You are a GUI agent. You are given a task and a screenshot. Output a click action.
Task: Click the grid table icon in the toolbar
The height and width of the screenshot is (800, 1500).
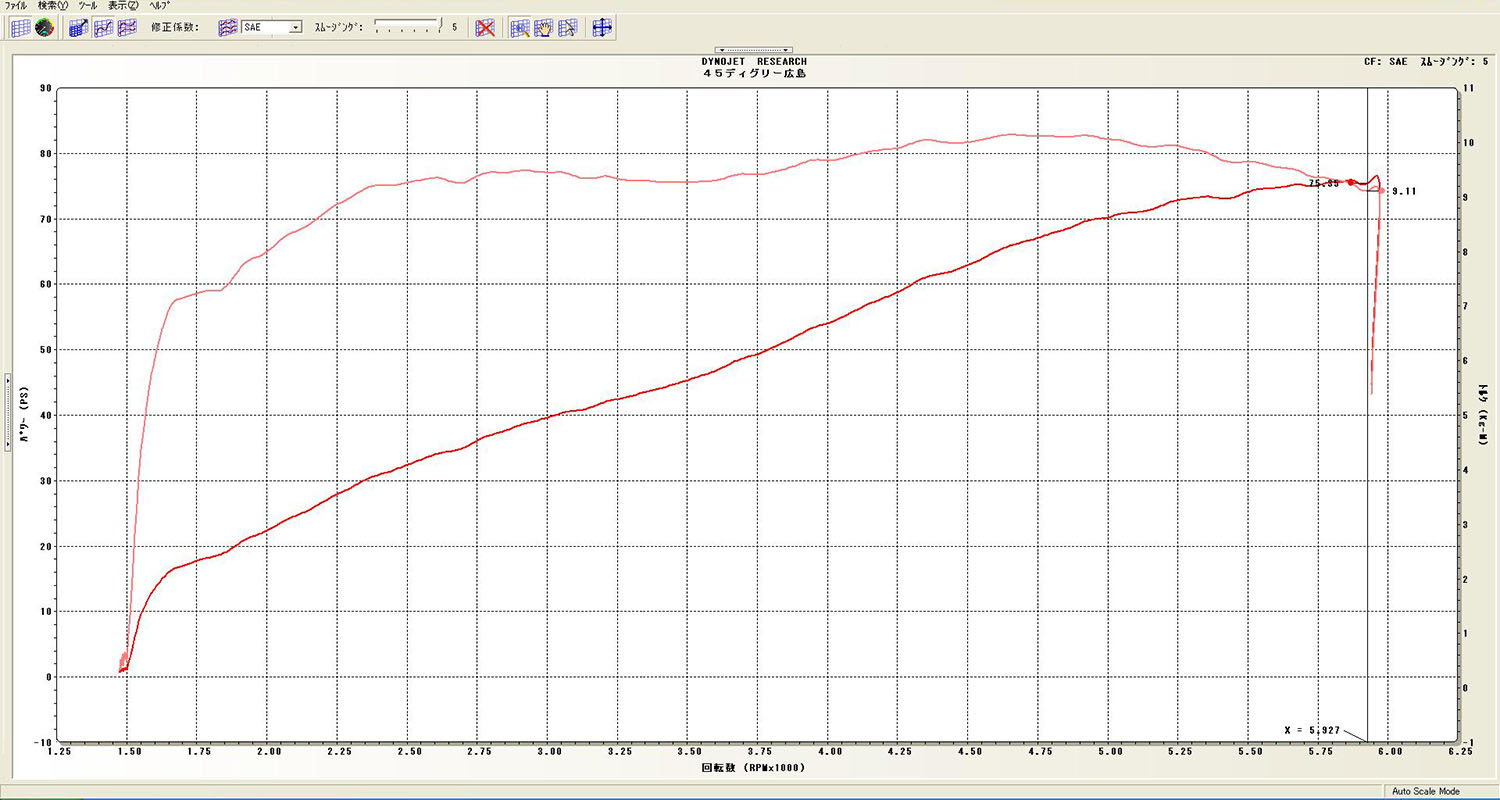(x=20, y=27)
